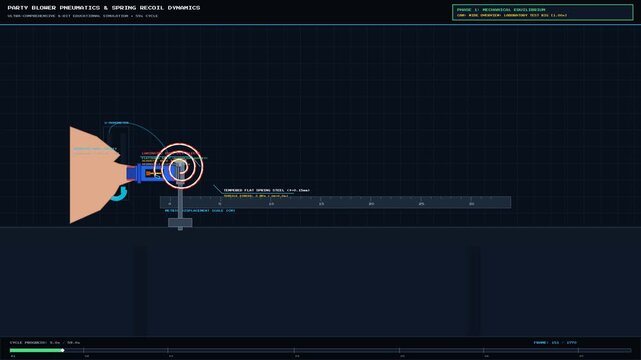
Task: Click the cyan curved airflow arrow
Action: (x=120, y=193)
